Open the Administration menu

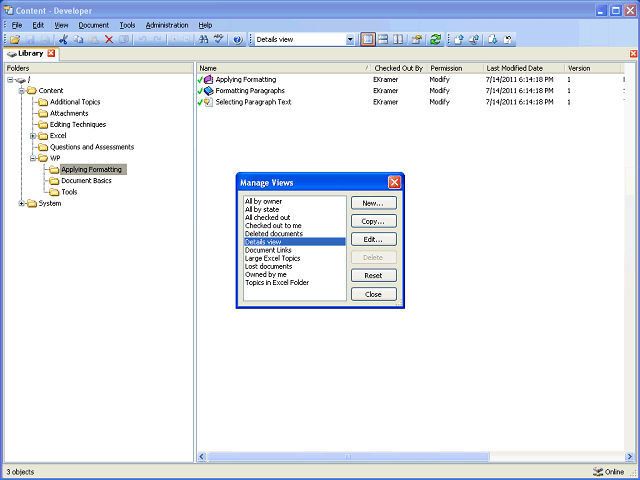[x=167, y=25]
